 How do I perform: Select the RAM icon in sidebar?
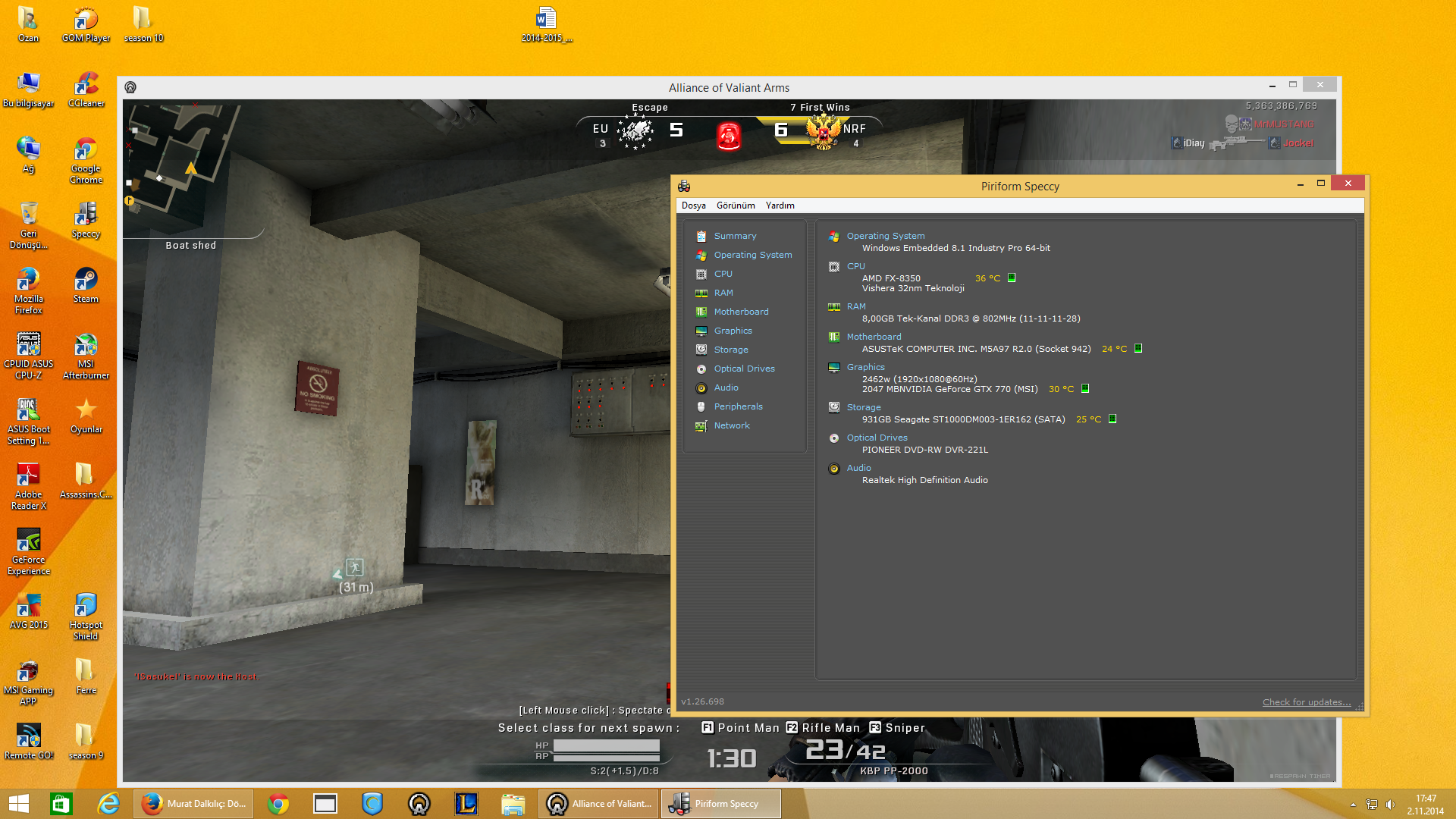click(x=701, y=293)
